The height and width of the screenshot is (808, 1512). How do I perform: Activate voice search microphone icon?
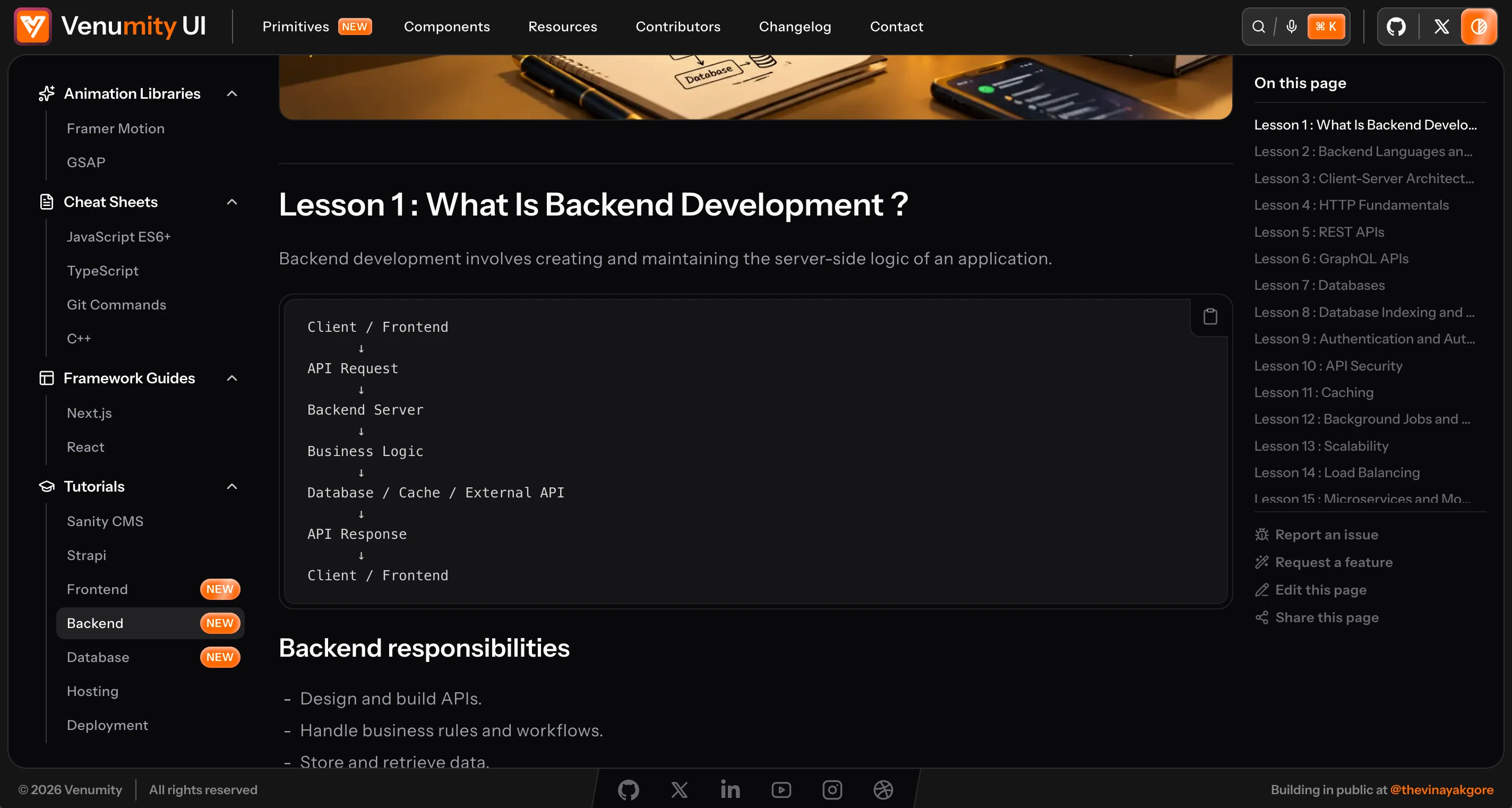click(1291, 27)
